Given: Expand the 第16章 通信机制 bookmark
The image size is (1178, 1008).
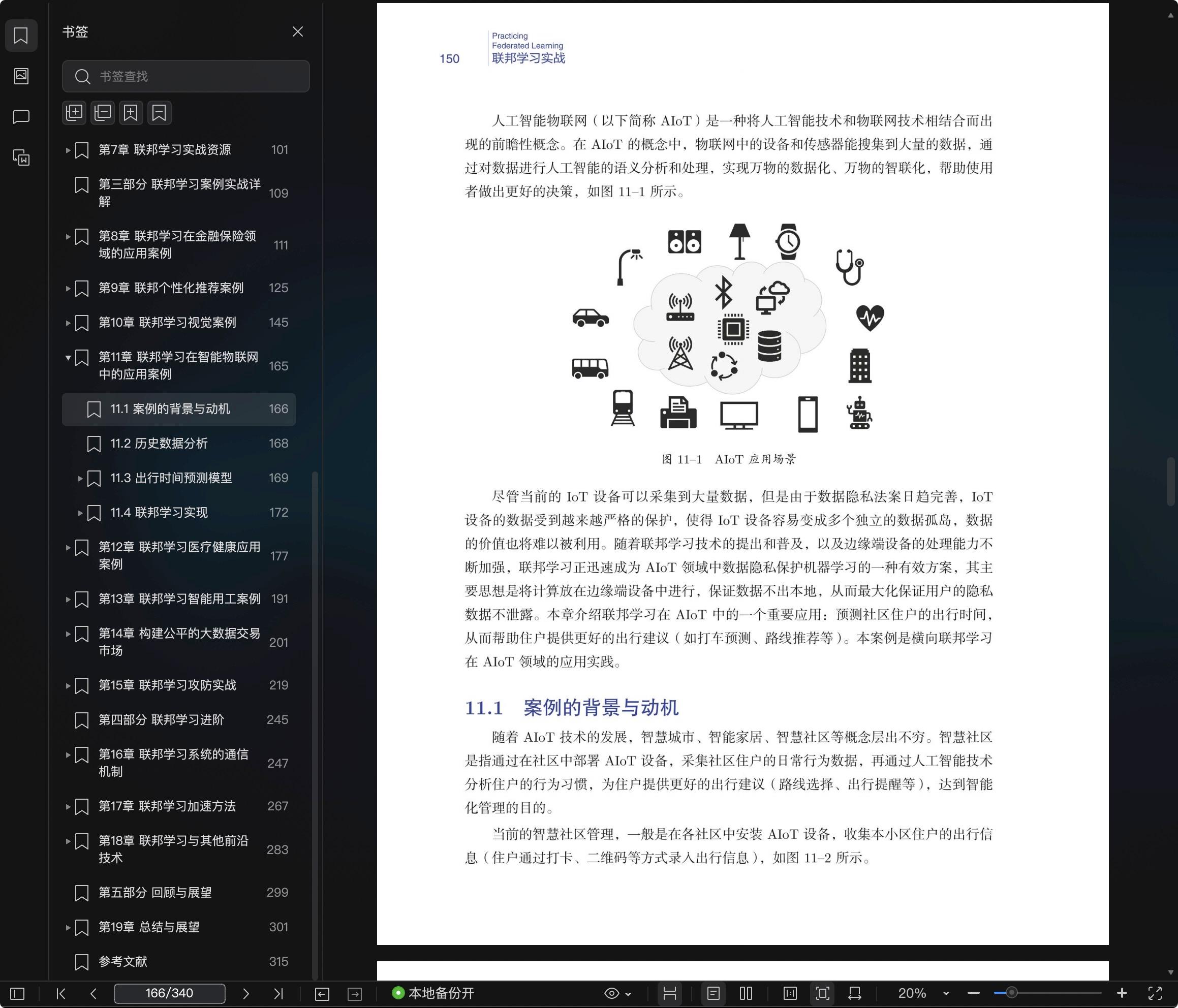Looking at the screenshot, I should point(68,755).
